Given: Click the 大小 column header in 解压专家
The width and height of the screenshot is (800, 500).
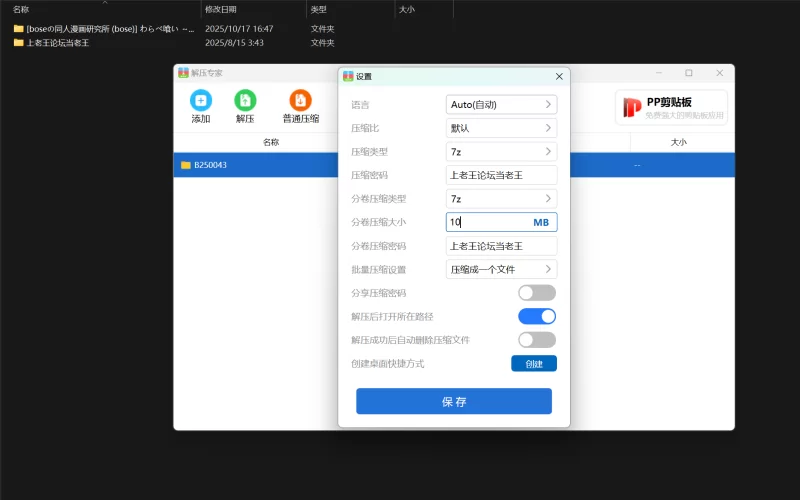Looking at the screenshot, I should (x=679, y=143).
